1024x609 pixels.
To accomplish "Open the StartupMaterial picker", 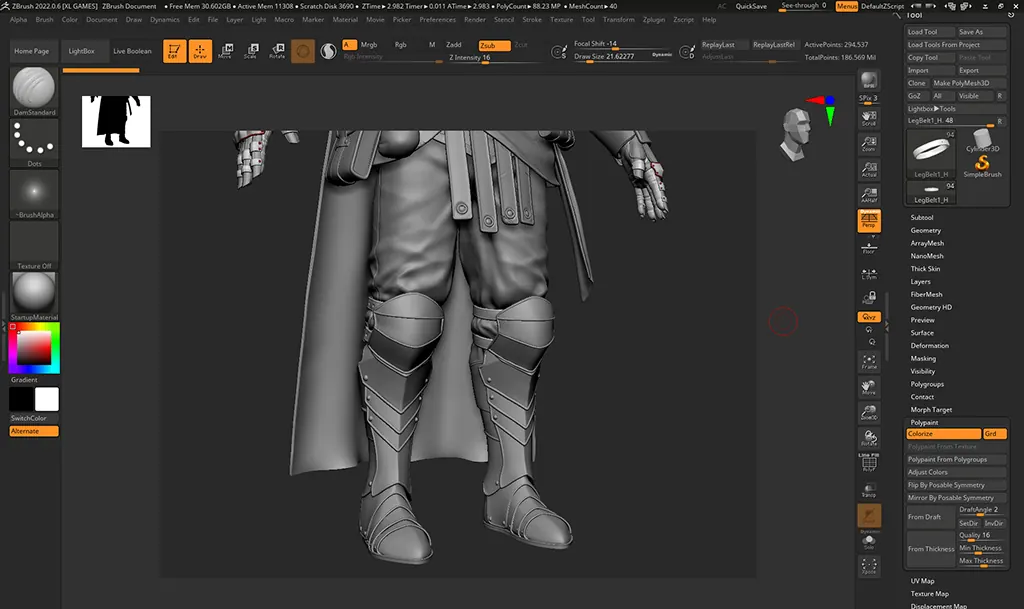I will tap(34, 296).
